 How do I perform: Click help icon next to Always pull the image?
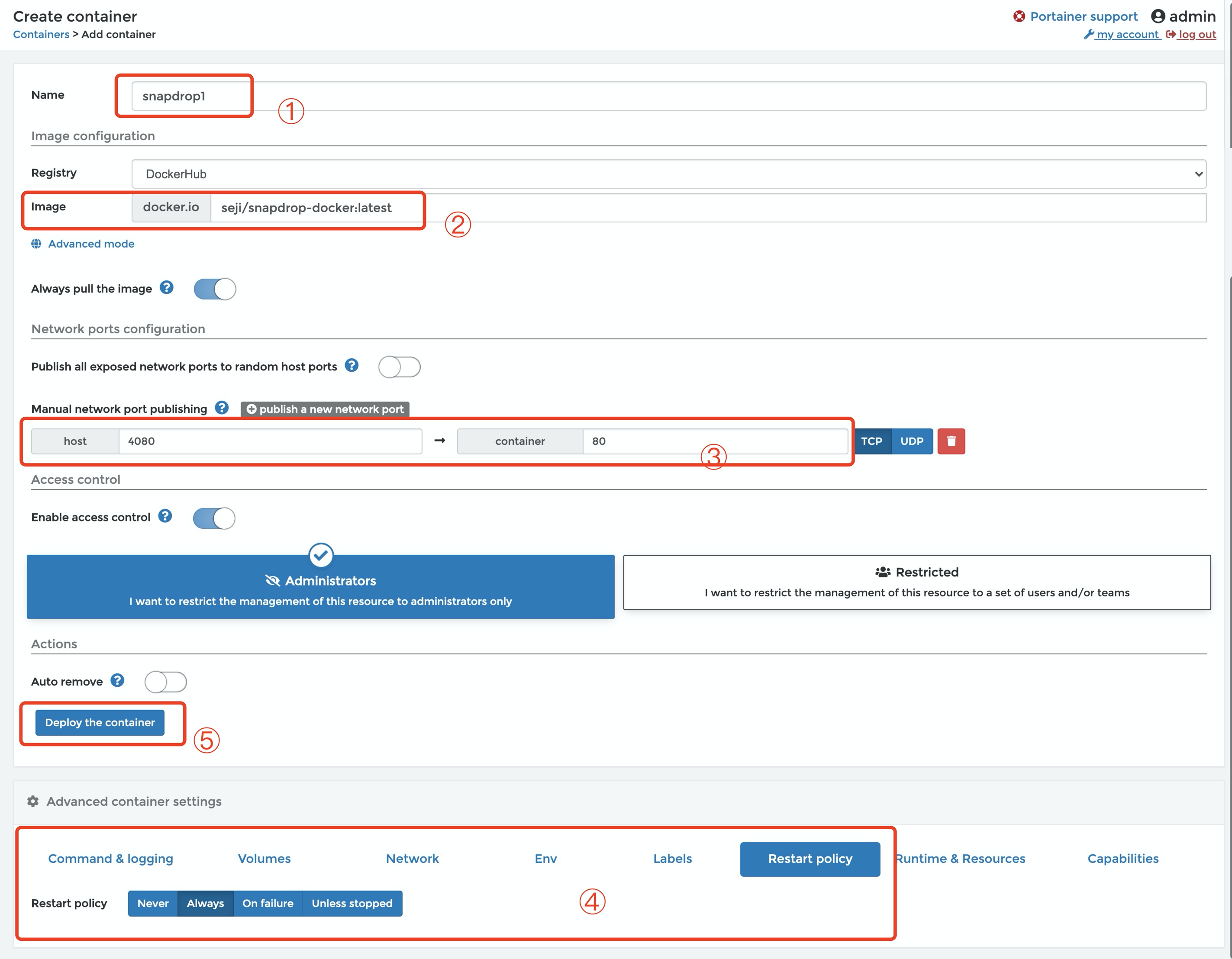[166, 287]
